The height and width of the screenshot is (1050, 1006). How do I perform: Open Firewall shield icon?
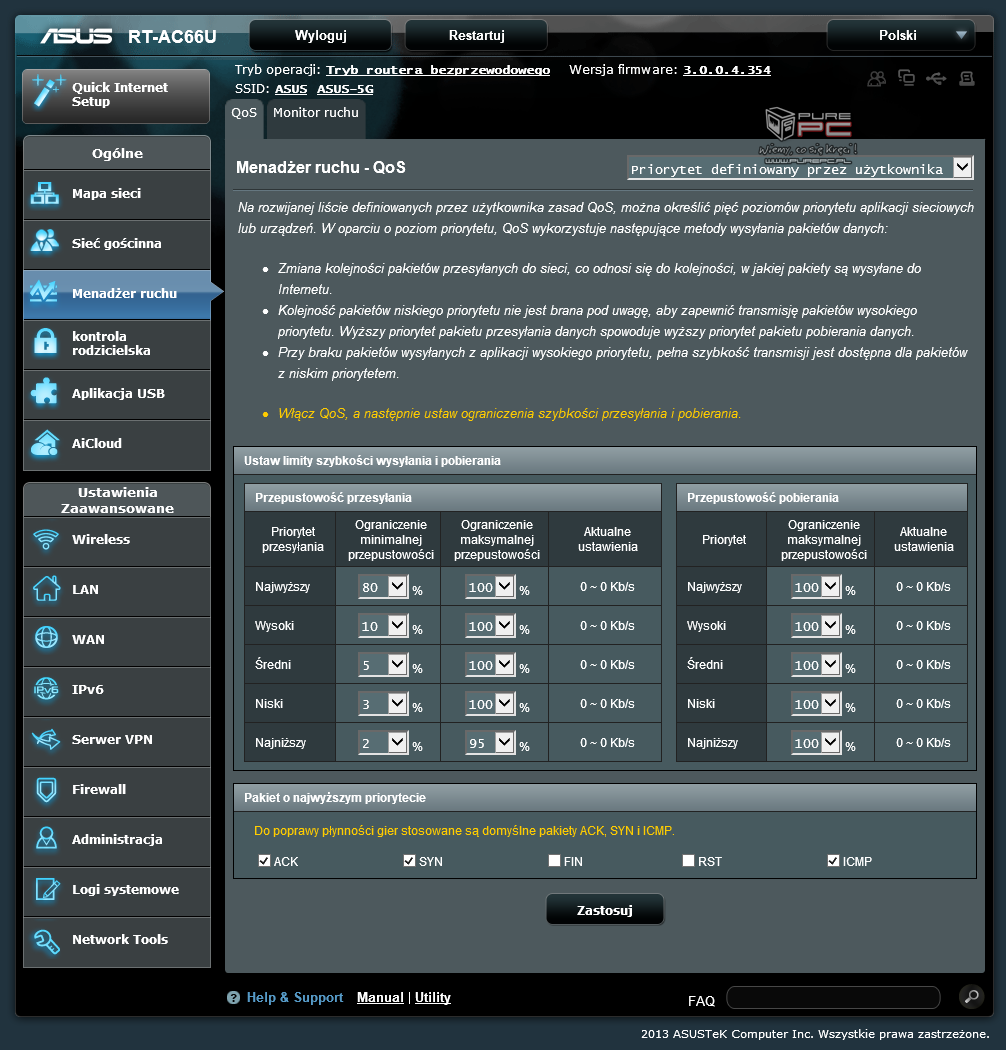[x=46, y=790]
